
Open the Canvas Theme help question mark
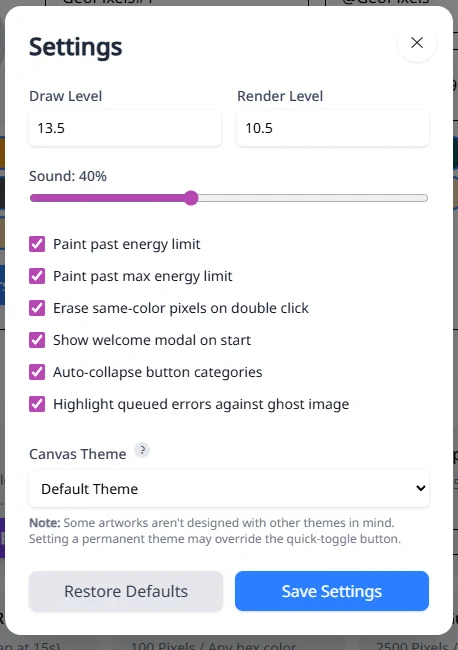(x=142, y=450)
